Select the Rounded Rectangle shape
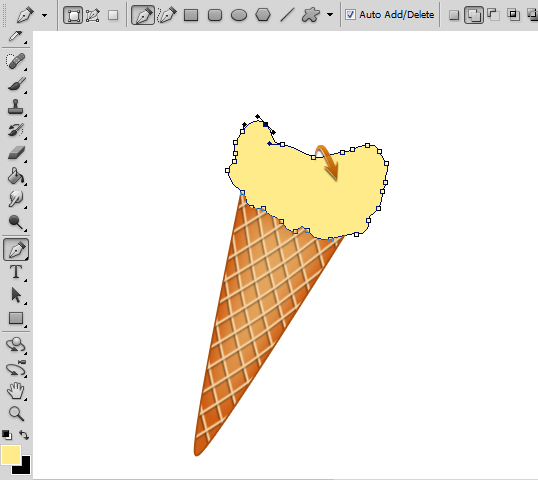 (215, 15)
